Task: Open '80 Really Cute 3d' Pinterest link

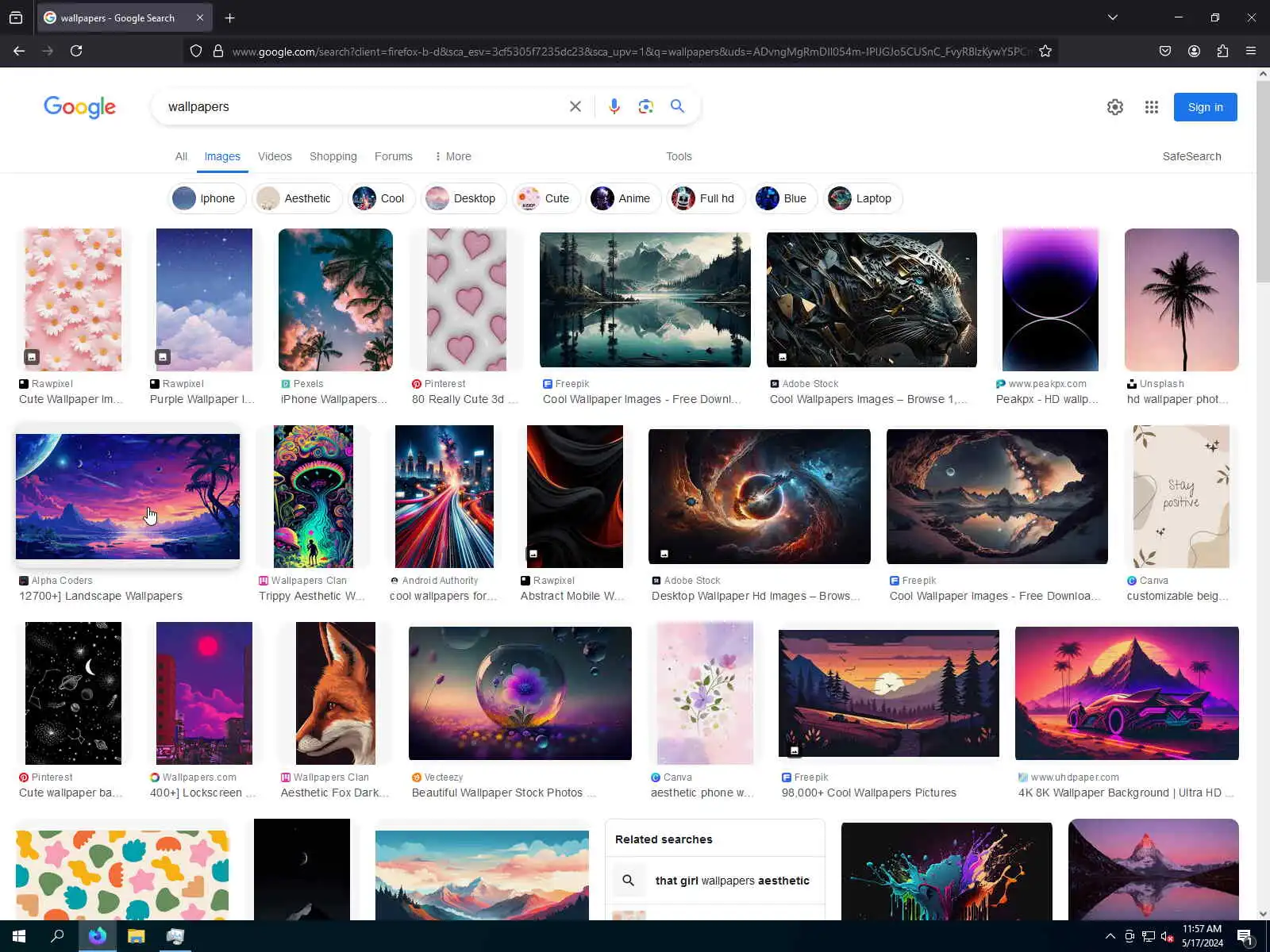Action: 464,399
